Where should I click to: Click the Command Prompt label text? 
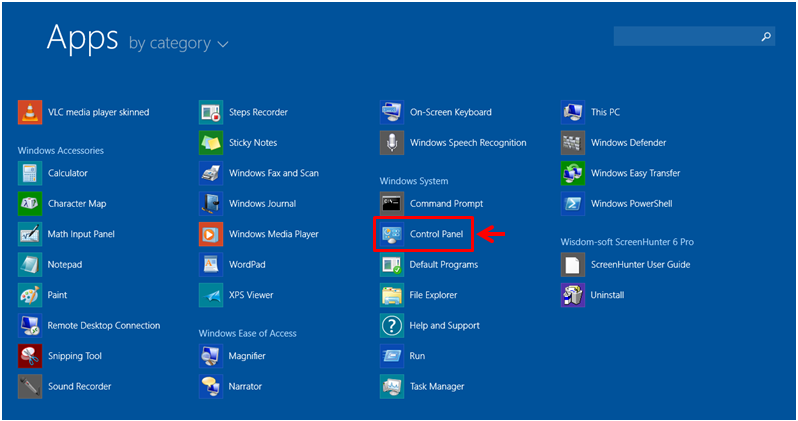pos(446,204)
